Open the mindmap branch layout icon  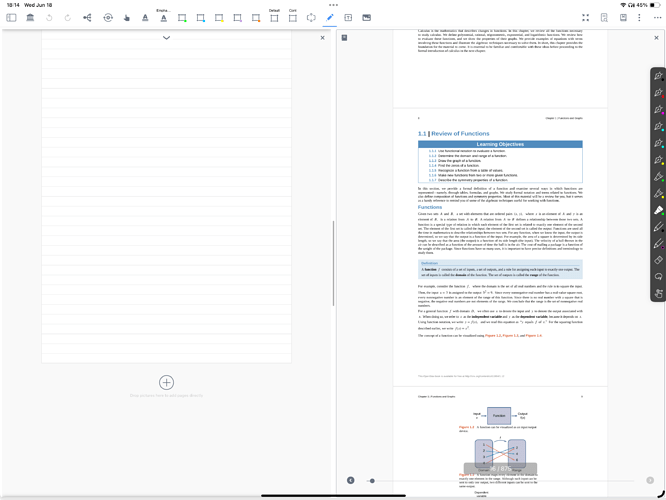[x=87, y=17]
